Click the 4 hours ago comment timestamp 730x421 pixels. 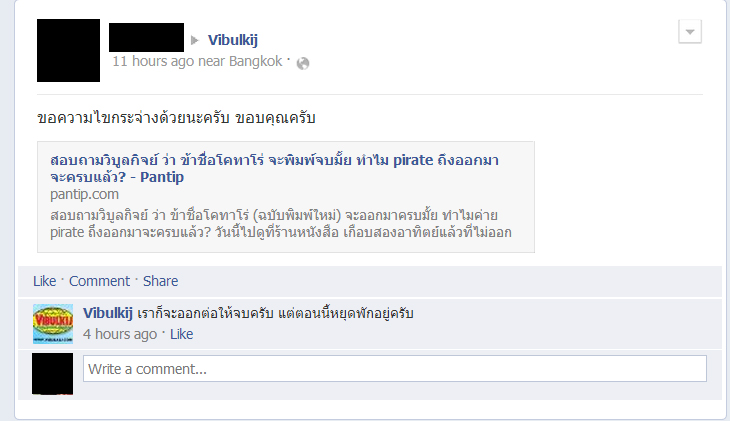click(120, 334)
